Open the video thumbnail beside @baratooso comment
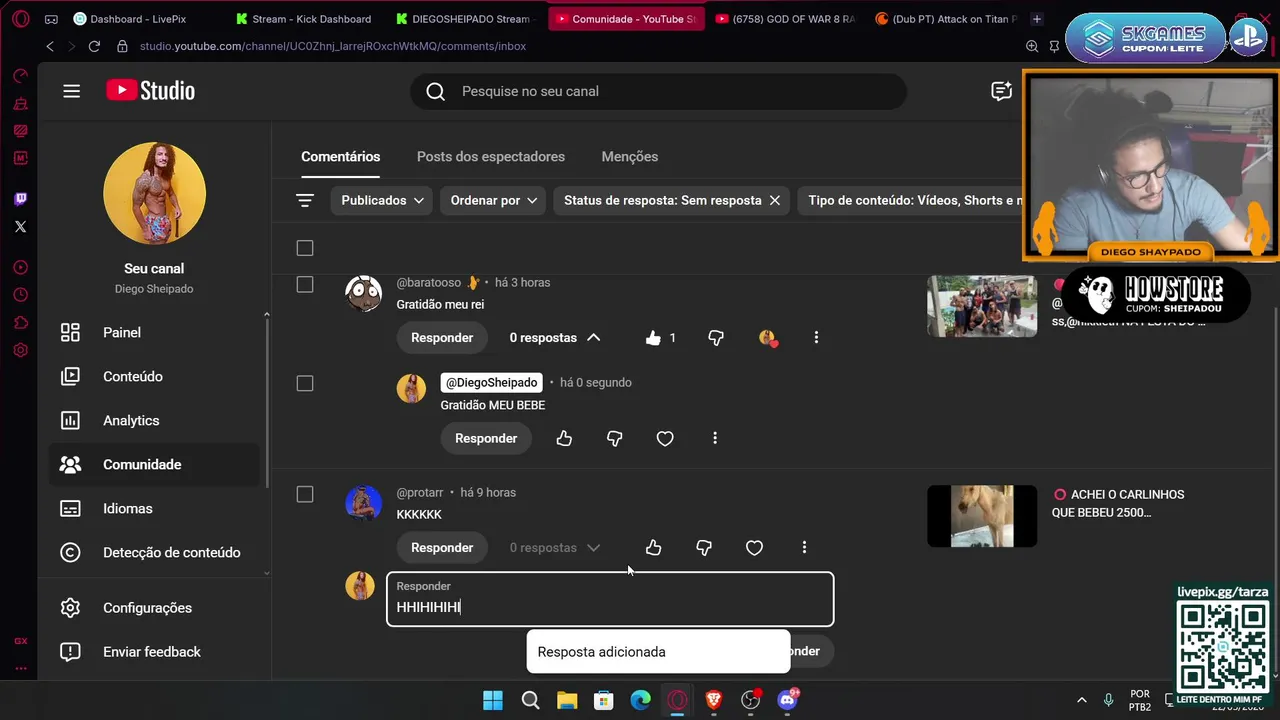The image size is (1280, 720). click(982, 306)
